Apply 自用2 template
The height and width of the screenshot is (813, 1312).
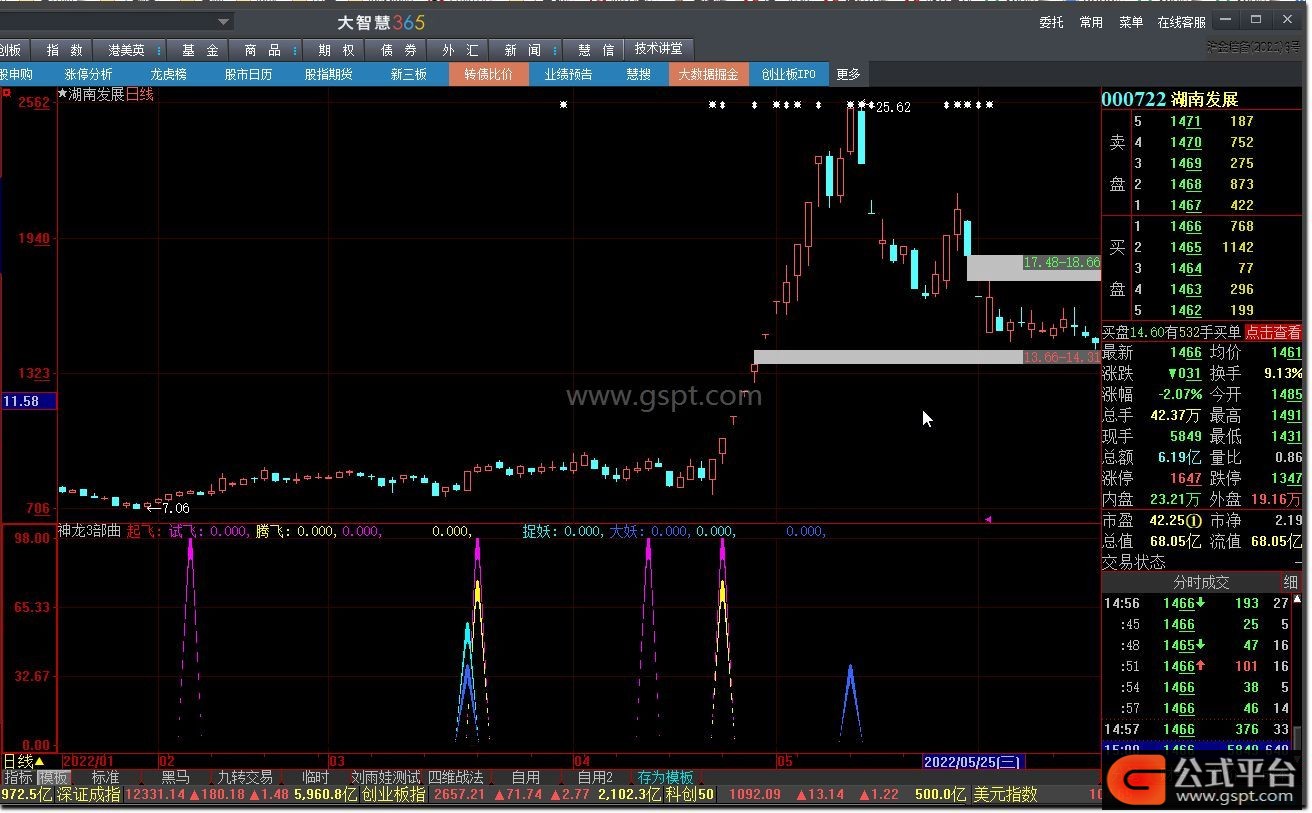[595, 777]
